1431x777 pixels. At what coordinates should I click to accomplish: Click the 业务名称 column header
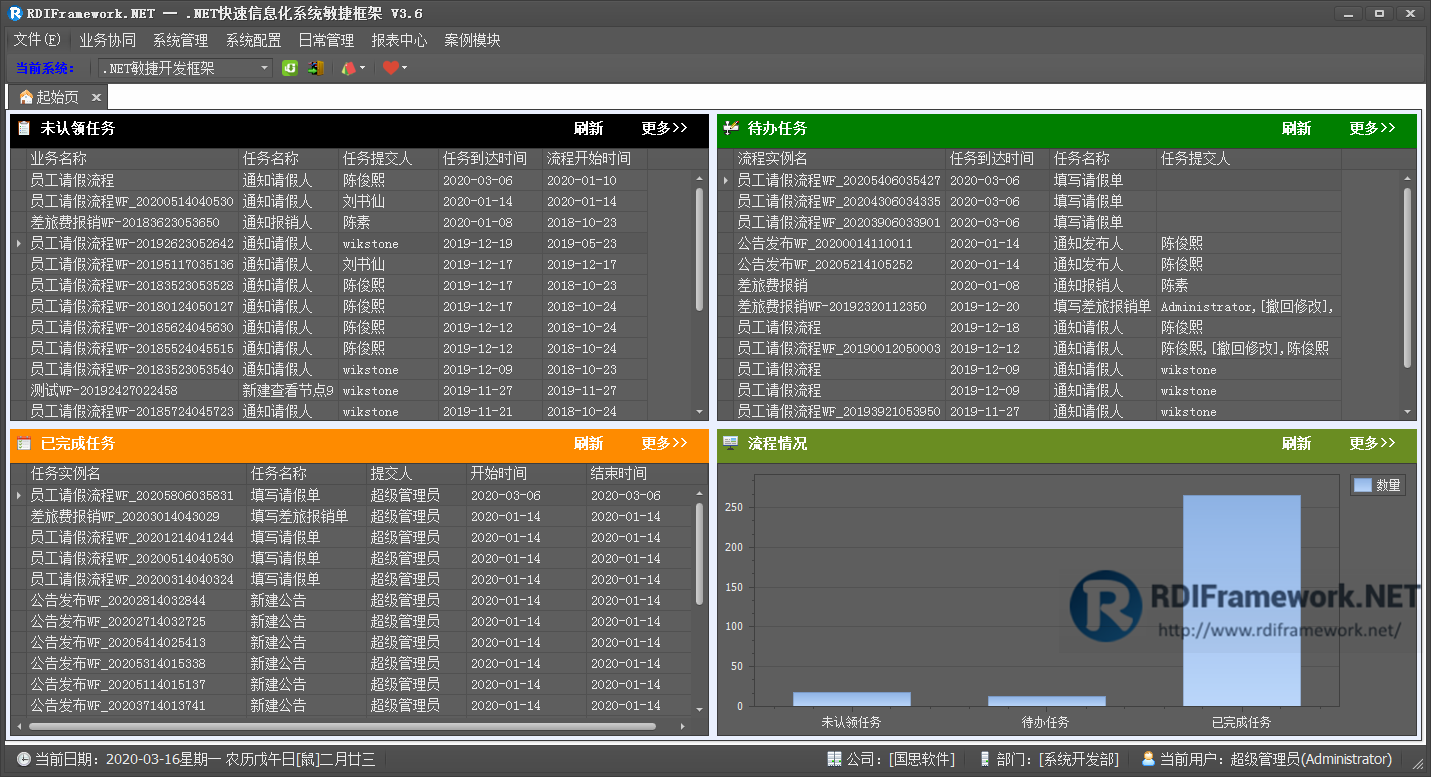coord(133,159)
